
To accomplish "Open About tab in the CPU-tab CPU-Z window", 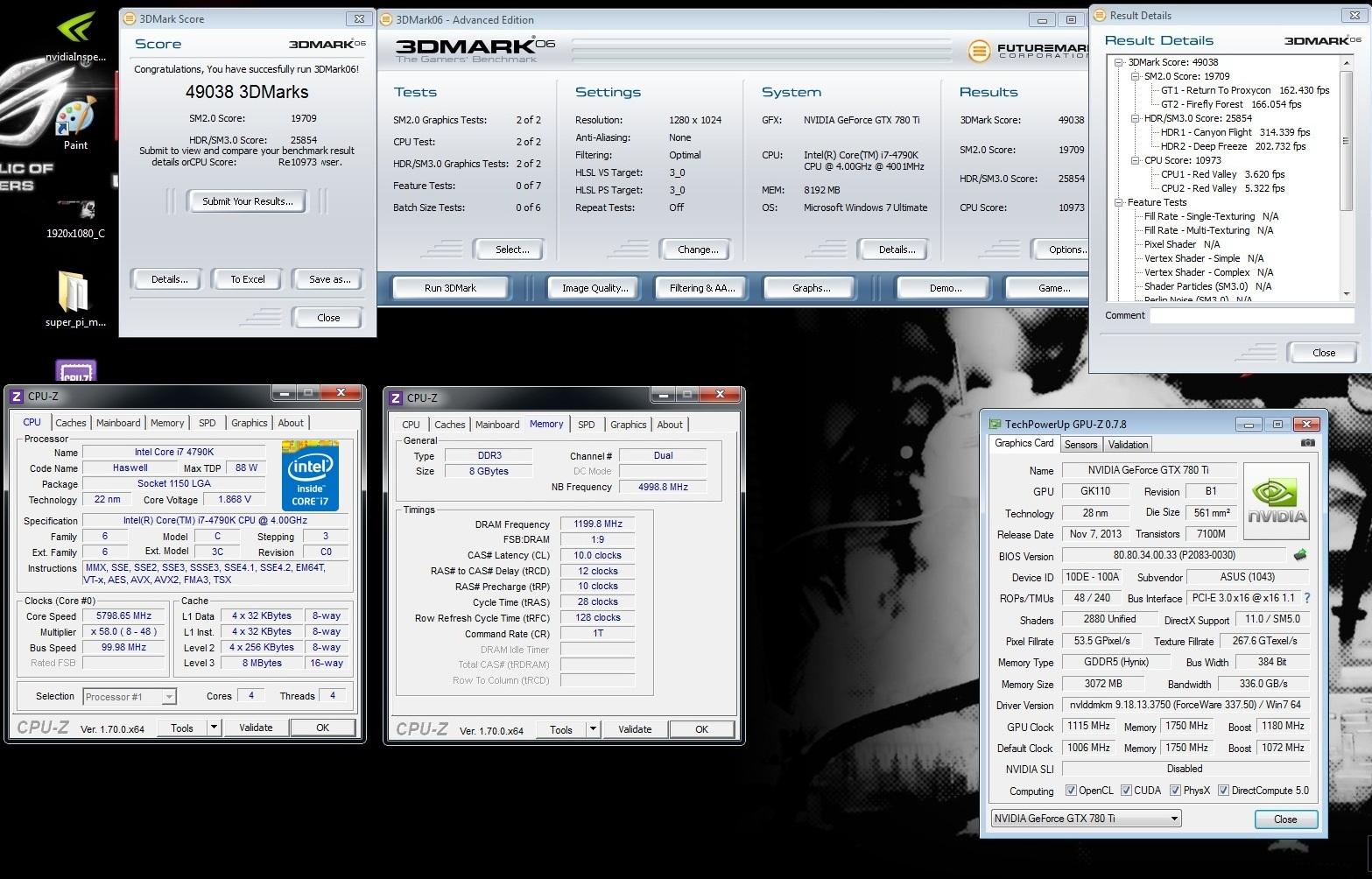I will tap(291, 423).
